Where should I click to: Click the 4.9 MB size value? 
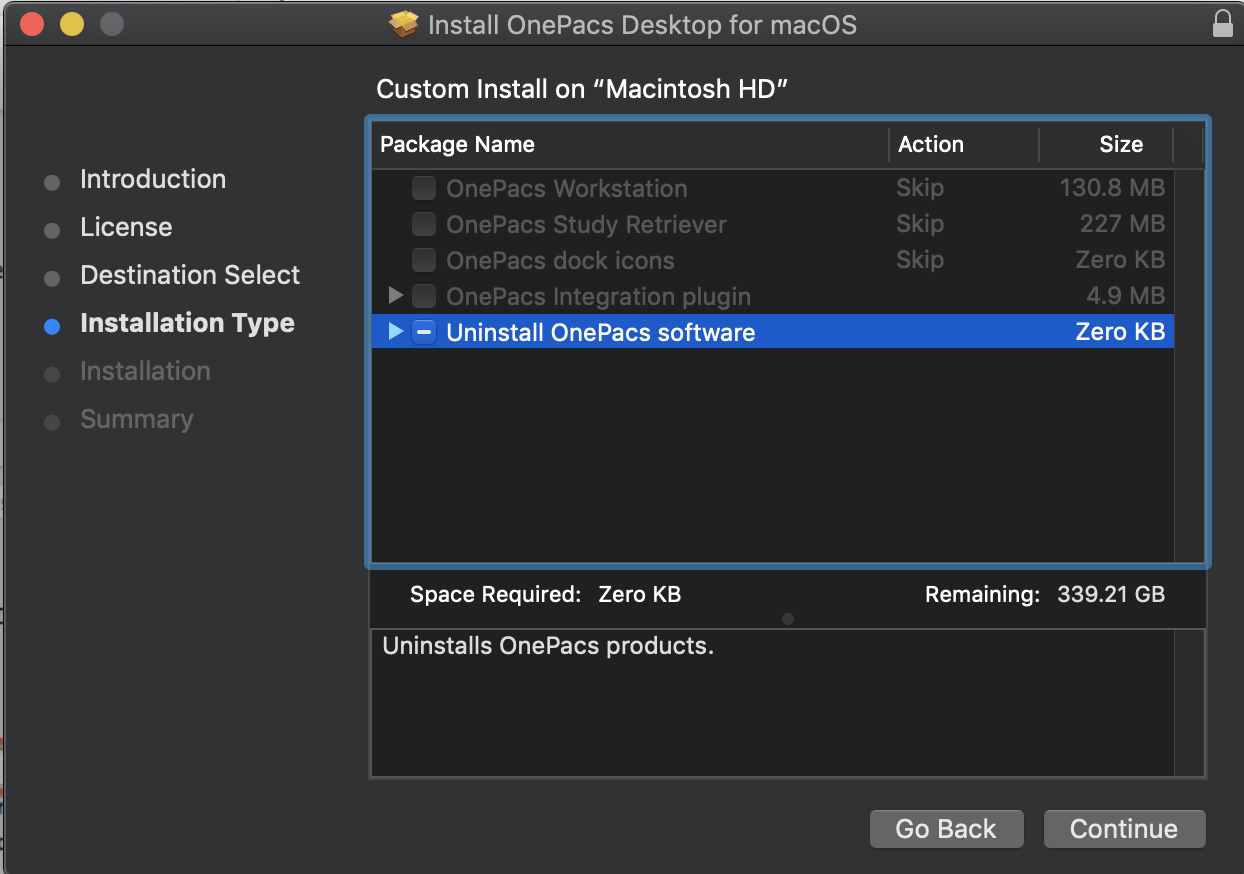tap(1127, 296)
